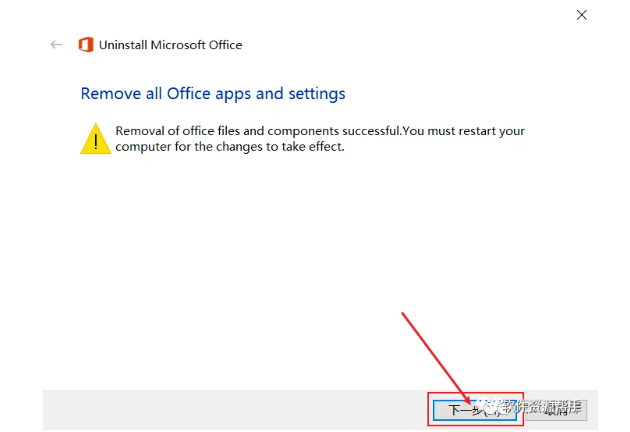Click the cancel button beside Next
Viewport: 630px width, 432px height.
click(557, 410)
